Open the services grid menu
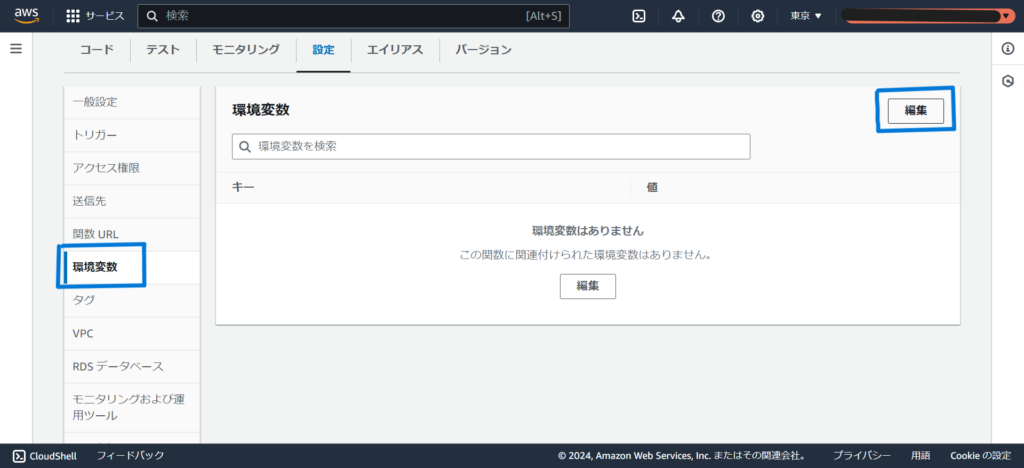 [x=73, y=16]
